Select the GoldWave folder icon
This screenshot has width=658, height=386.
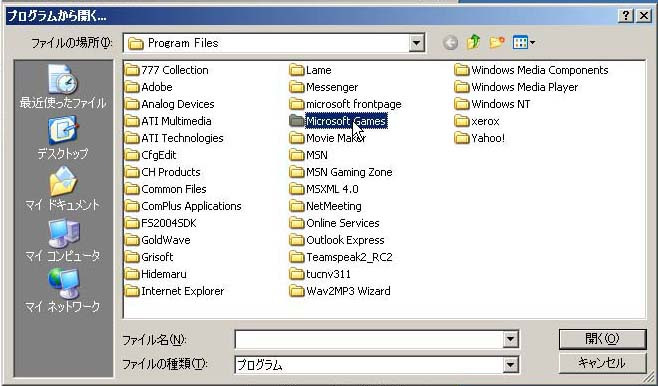tap(132, 240)
